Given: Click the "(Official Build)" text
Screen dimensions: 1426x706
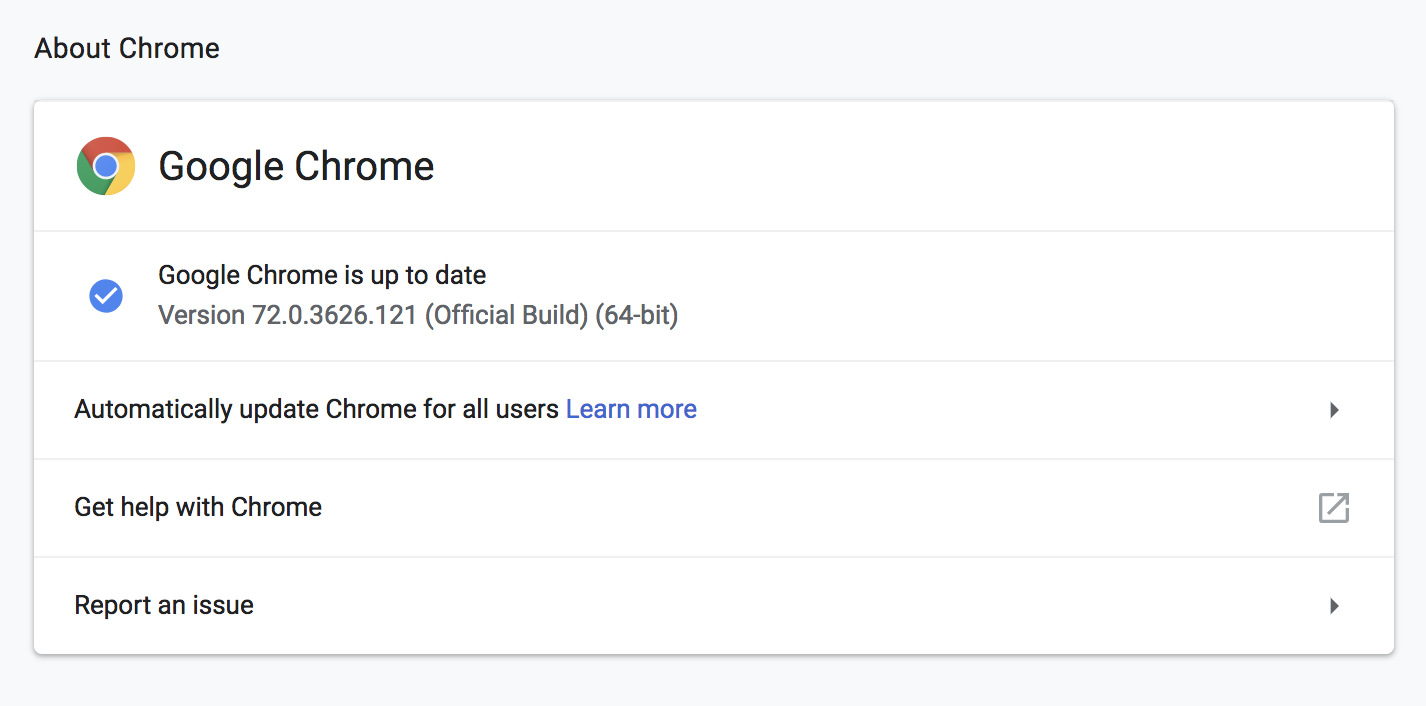Looking at the screenshot, I should coord(506,316).
